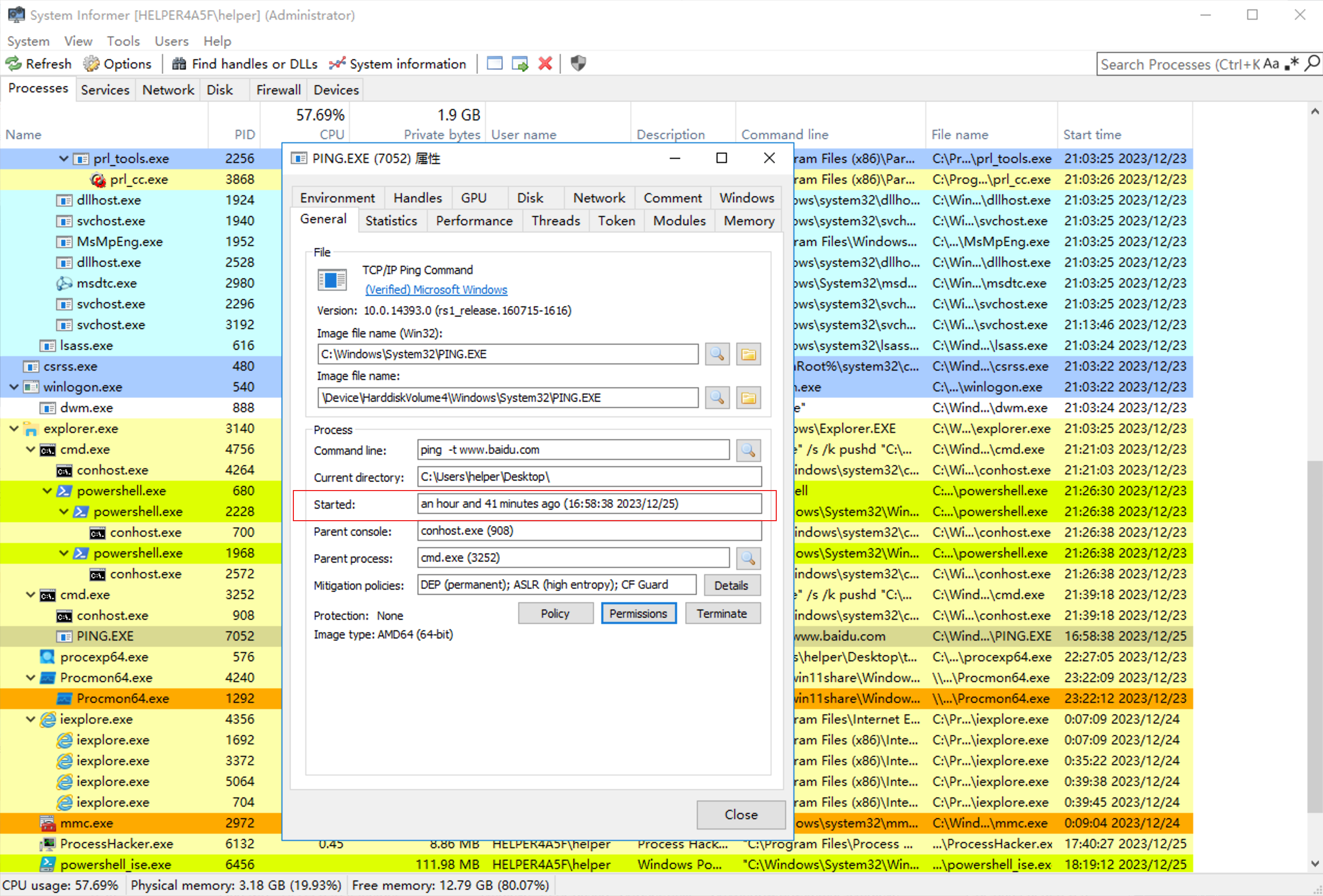Viewport: 1323px width, 896px height.
Task: Click the Refresh toolbar icon
Action: coord(14,64)
